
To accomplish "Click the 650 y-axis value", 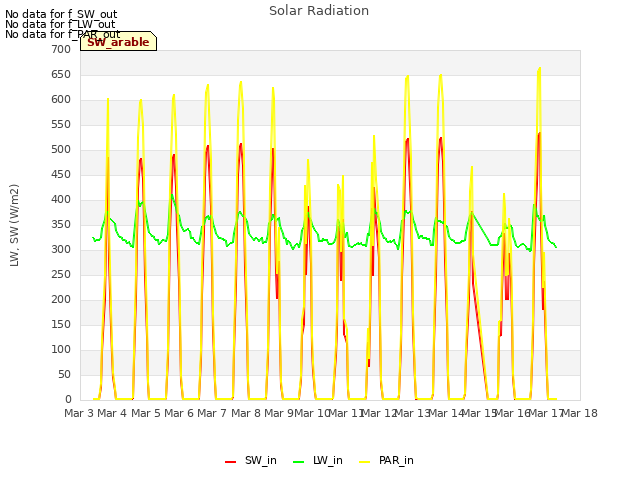I will tap(61, 75).
